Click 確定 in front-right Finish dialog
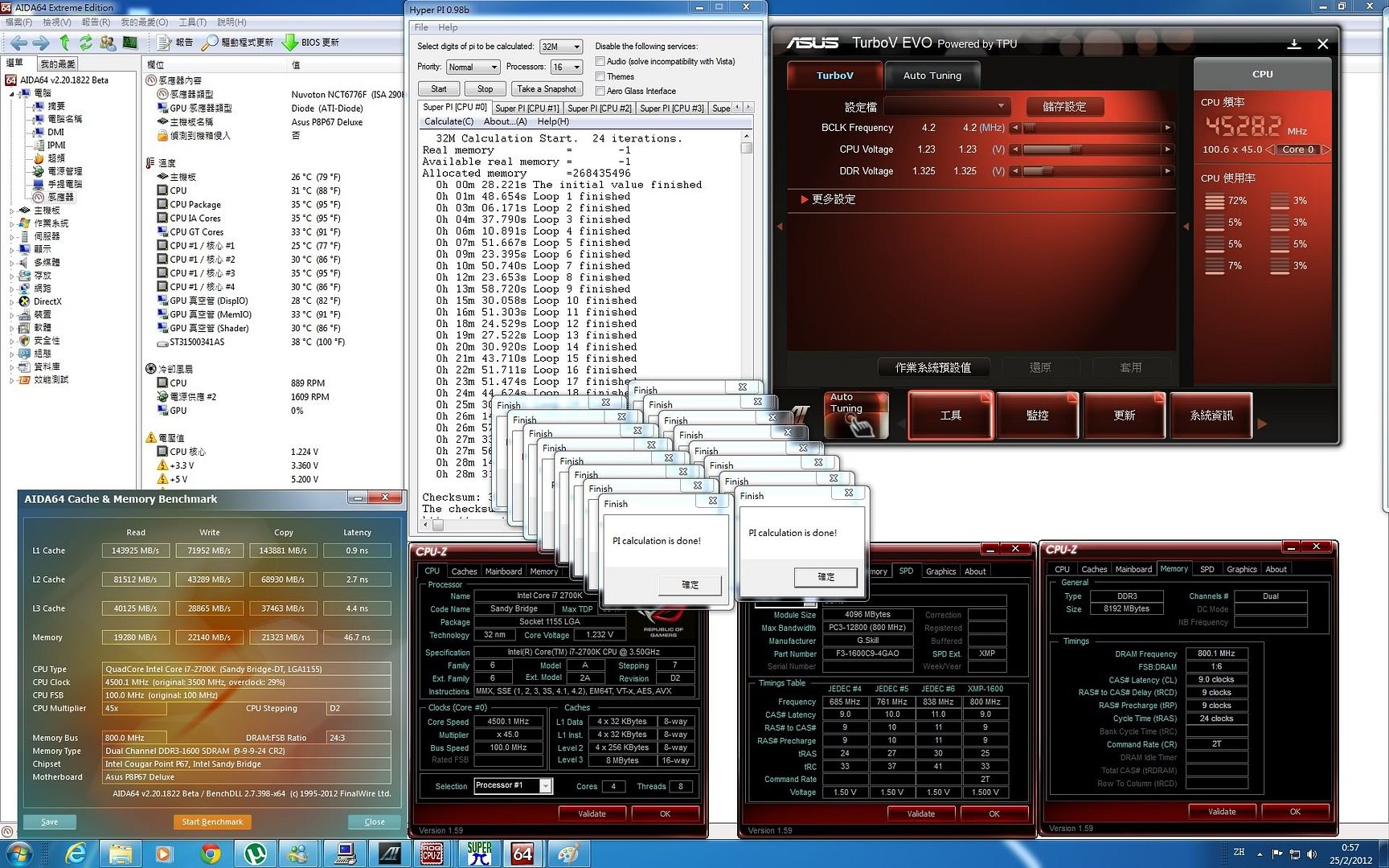 point(826,577)
